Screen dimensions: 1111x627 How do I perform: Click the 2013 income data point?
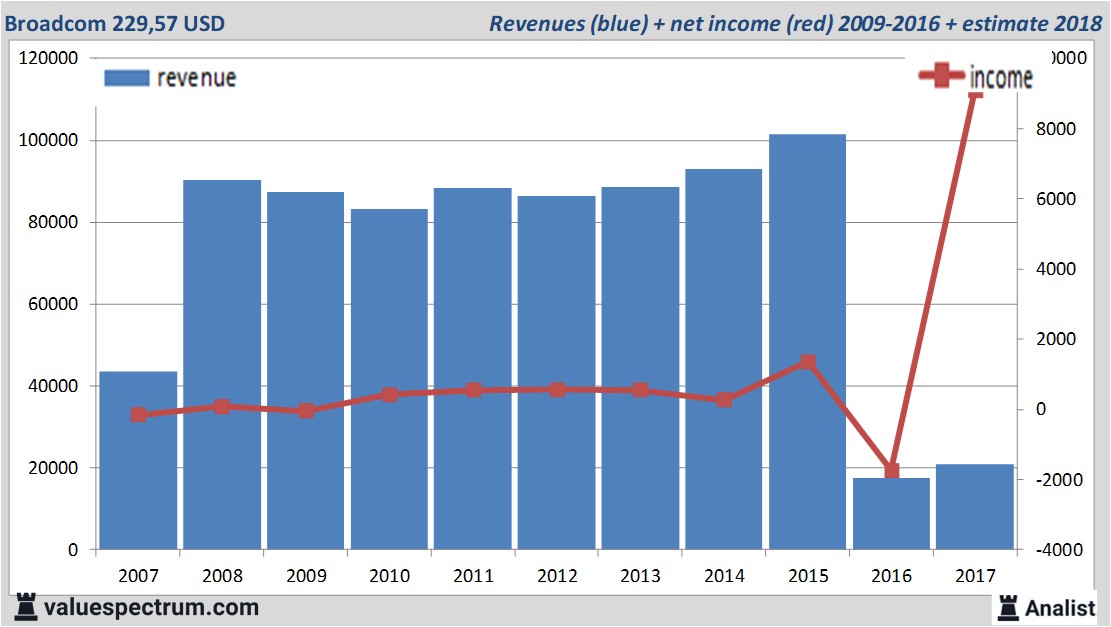(x=641, y=390)
